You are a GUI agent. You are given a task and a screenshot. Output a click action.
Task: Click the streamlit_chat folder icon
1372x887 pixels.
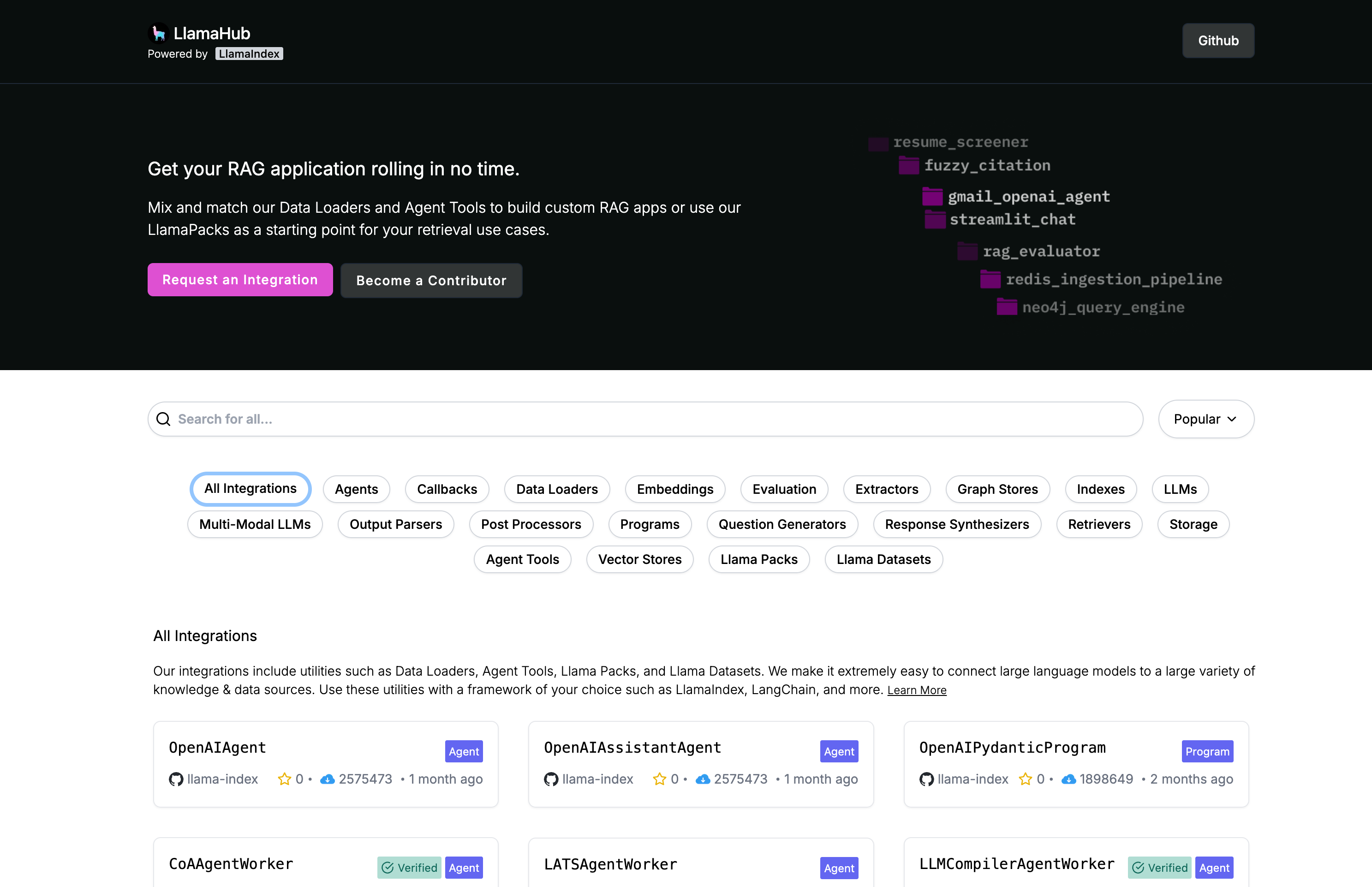coord(935,220)
